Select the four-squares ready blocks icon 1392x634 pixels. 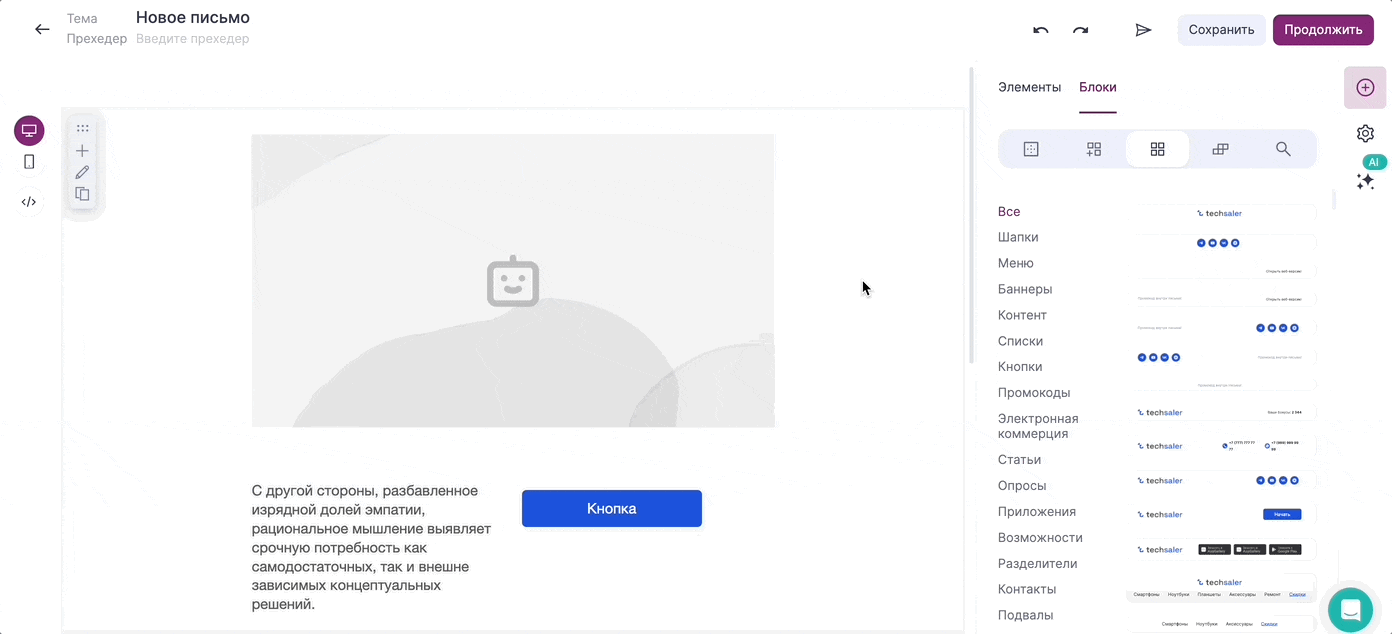pyautogui.click(x=1157, y=149)
